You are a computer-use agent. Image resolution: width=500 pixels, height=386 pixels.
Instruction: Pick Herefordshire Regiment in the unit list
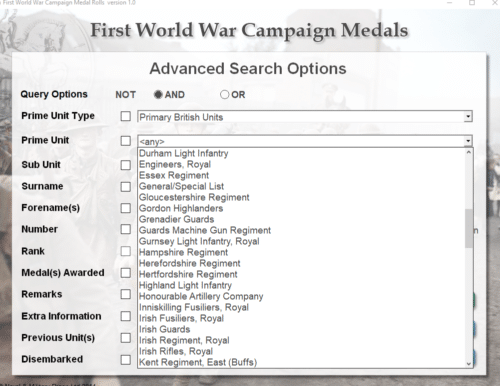point(302,263)
